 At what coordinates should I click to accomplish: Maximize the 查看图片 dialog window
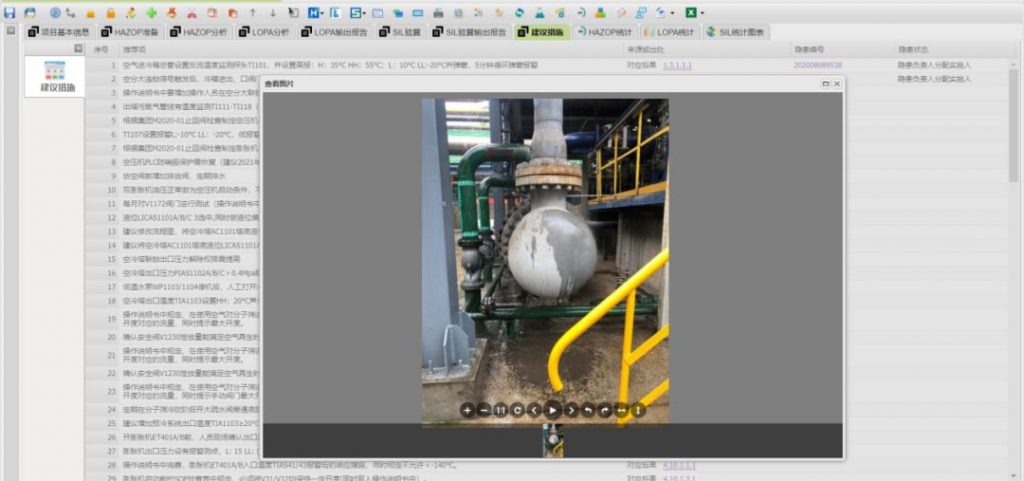pyautogui.click(x=823, y=84)
